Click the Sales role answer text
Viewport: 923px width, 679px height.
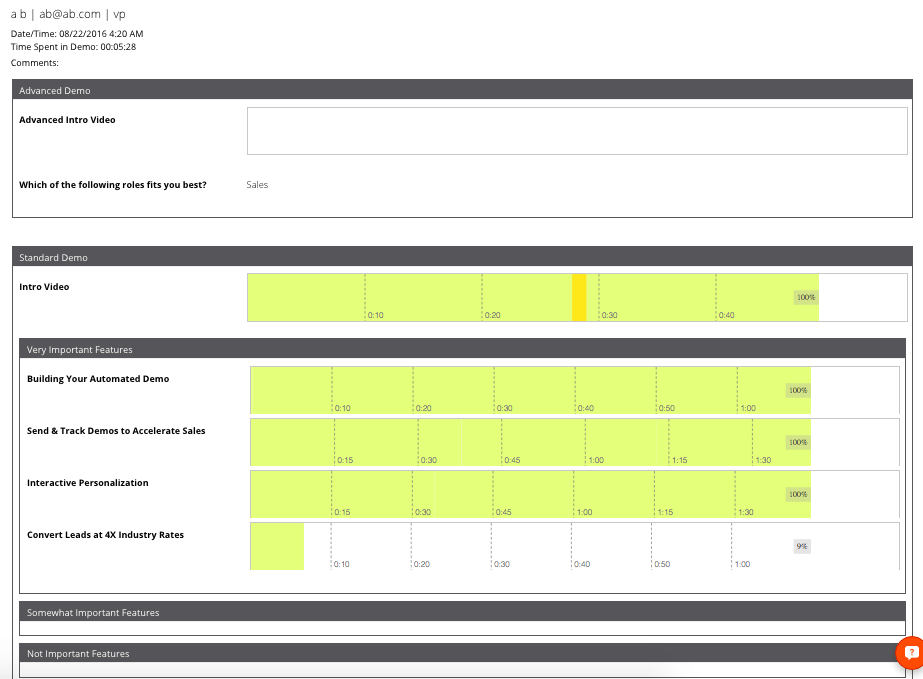point(257,185)
